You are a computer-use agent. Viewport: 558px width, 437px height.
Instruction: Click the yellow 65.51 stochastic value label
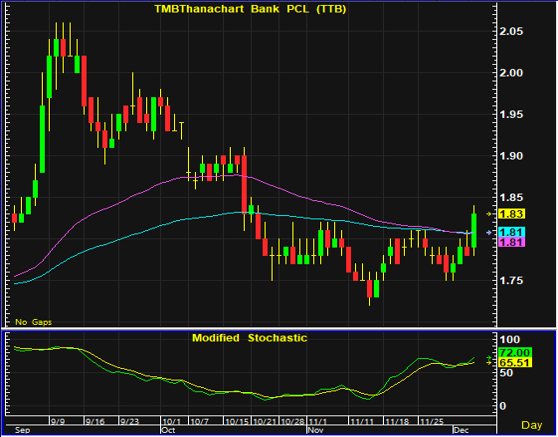(x=515, y=363)
